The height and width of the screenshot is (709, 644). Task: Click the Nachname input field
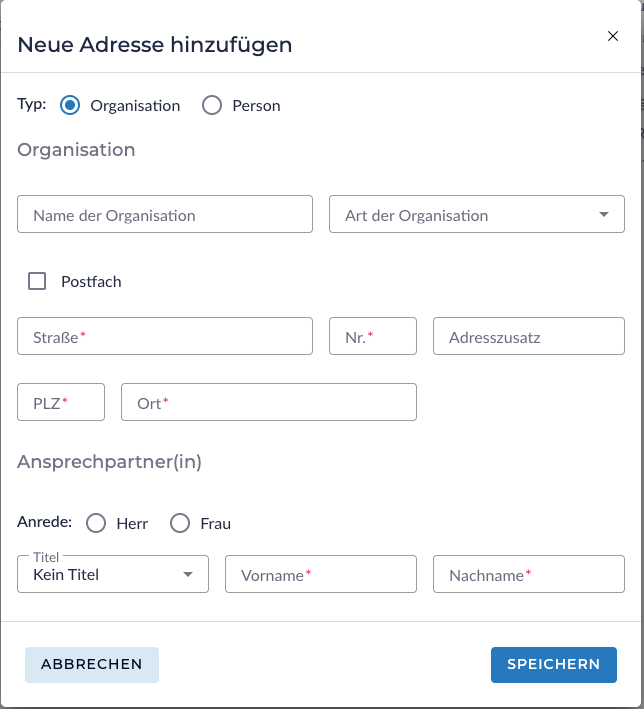tap(528, 575)
